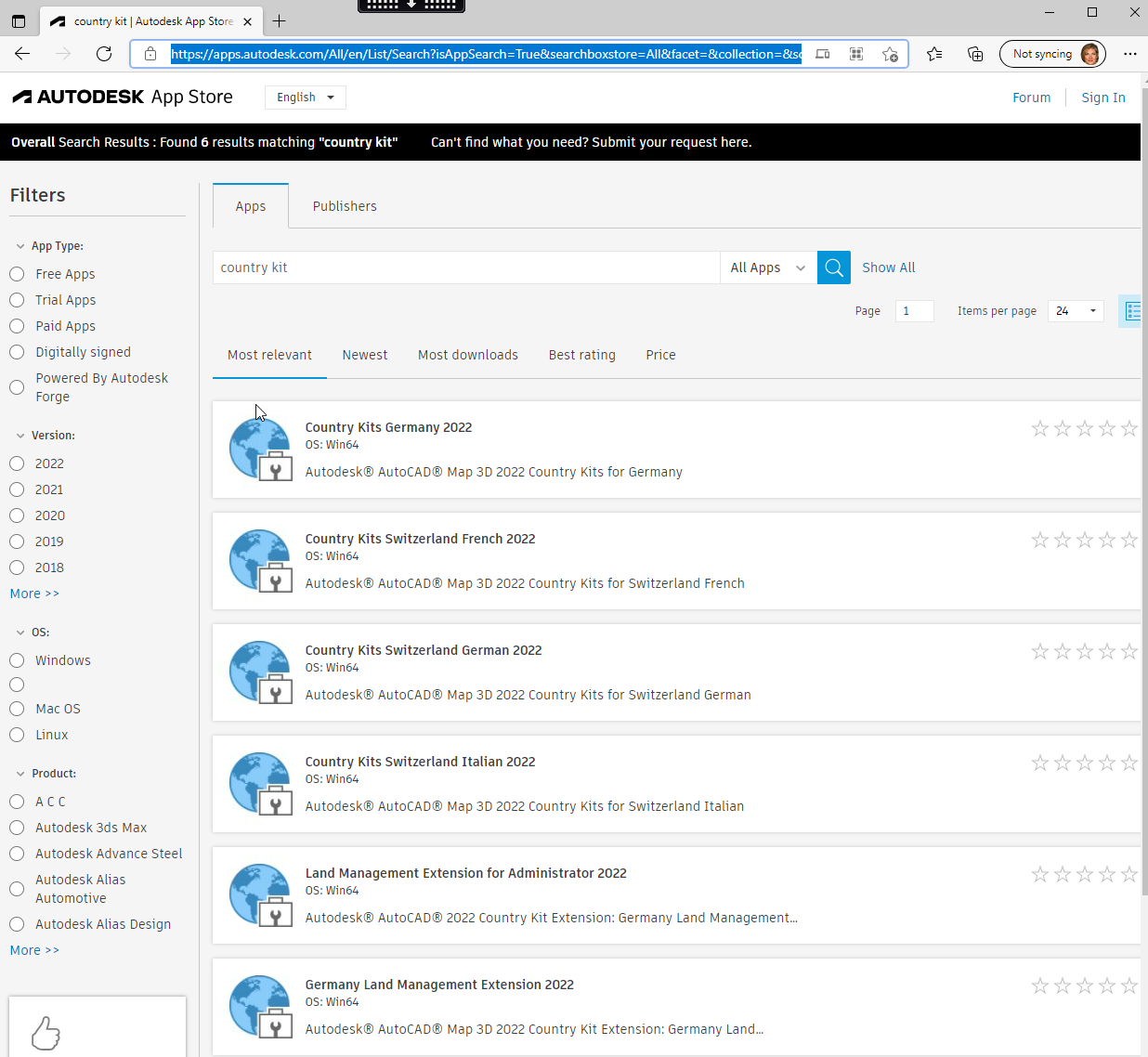This screenshot has height=1057, width=1148.
Task: Open Country Kits Switzerland Italian 2022 icon
Action: tap(261, 784)
